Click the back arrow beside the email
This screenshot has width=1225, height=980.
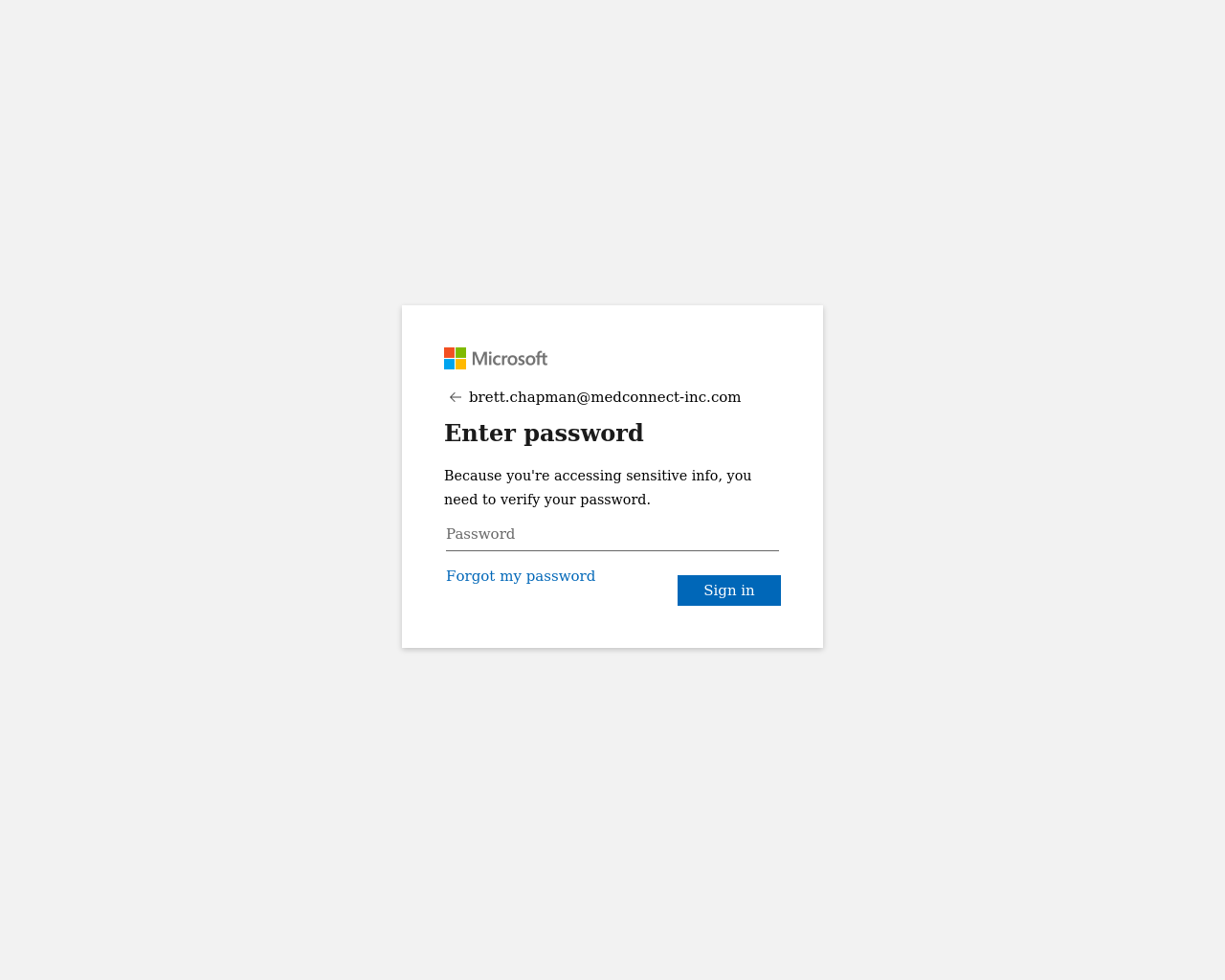coord(456,397)
